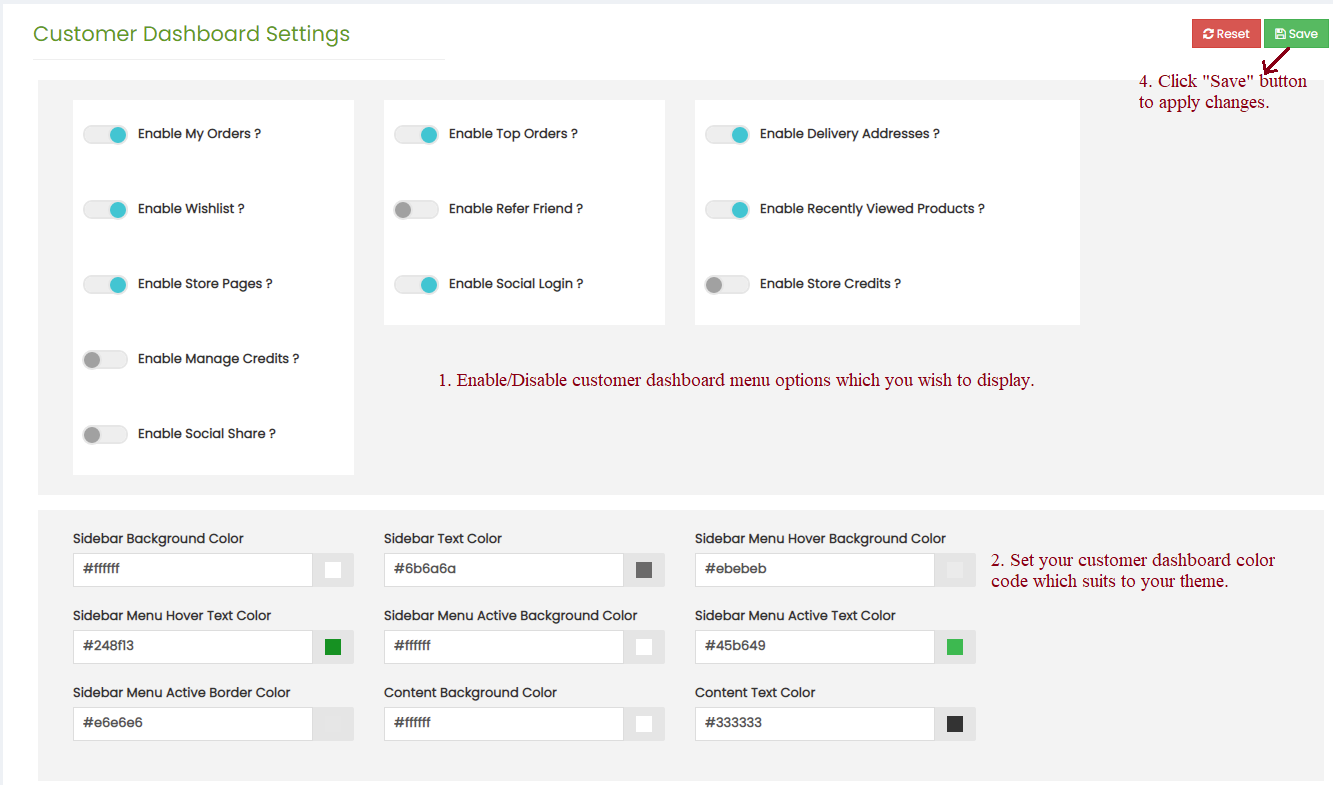Click the "Content Text Color" label
Screen dimensions: 1333x785
pos(755,693)
